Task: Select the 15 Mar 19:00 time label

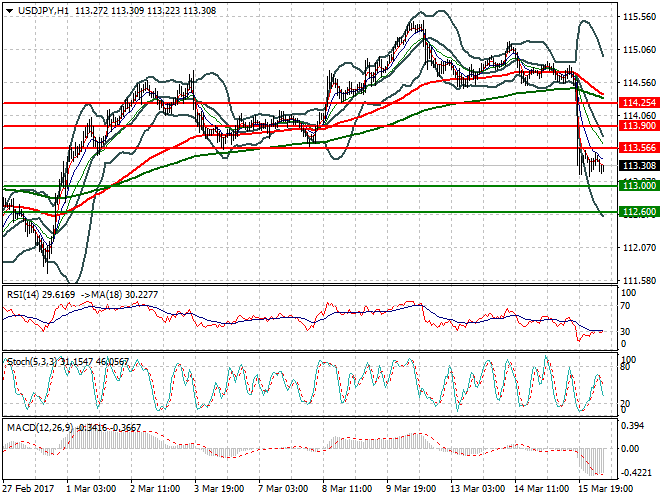Action: [606, 489]
